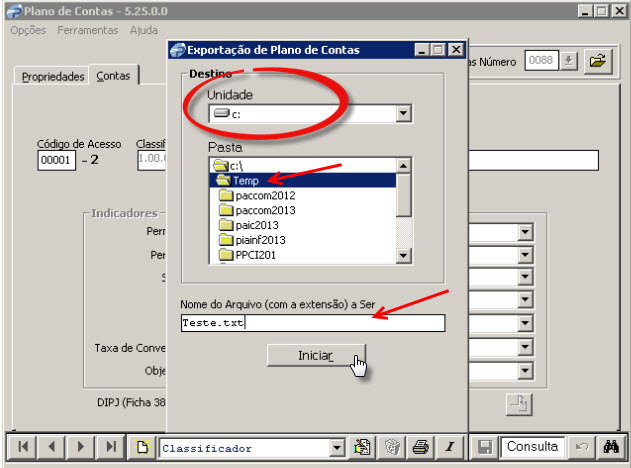631x468 pixels.
Task: Click the Pasta list scroll down arrow
Action: (x=404, y=255)
